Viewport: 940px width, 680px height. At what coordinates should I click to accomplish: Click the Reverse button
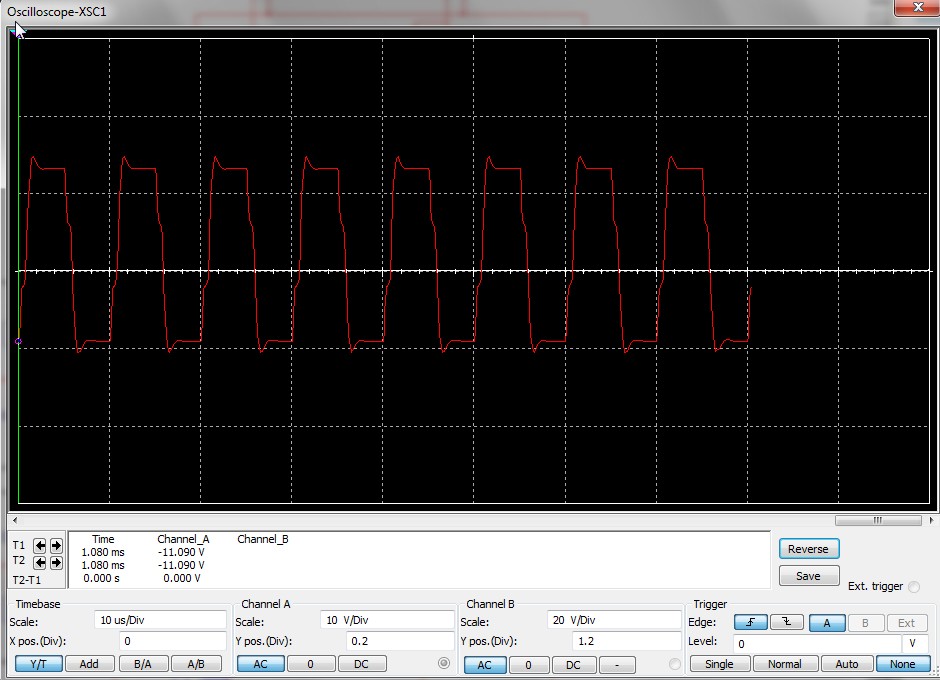point(808,549)
